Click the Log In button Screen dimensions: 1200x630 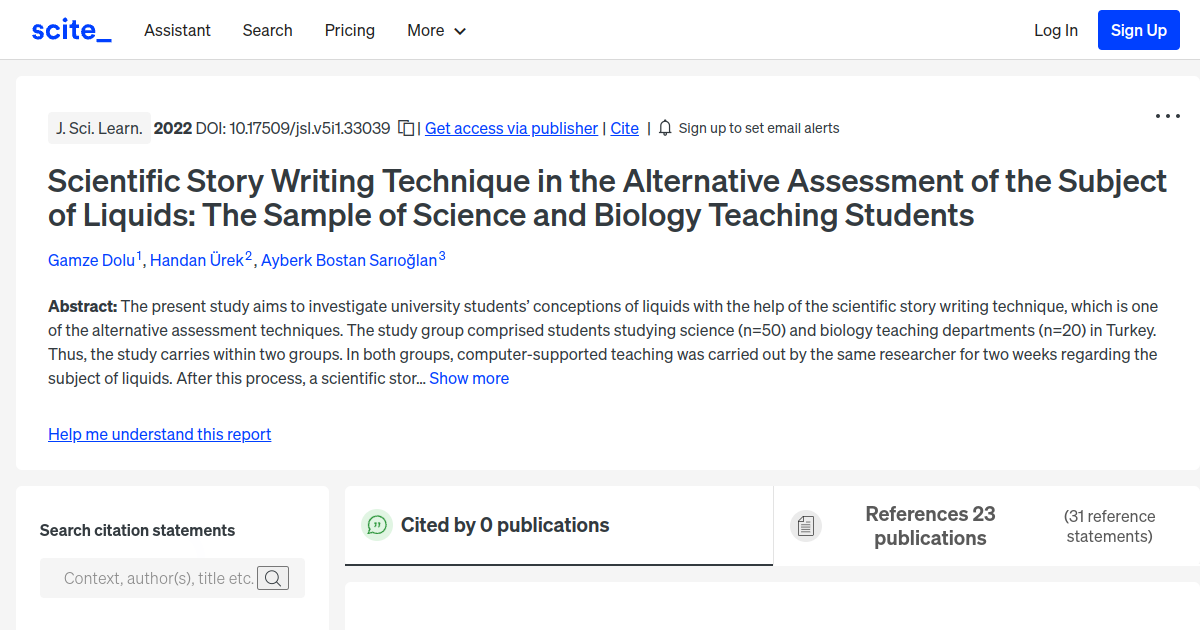(1055, 30)
